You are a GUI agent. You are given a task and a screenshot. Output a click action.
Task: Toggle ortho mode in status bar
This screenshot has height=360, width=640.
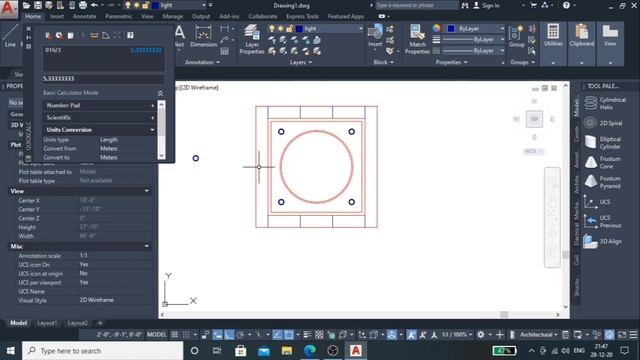click(229, 335)
